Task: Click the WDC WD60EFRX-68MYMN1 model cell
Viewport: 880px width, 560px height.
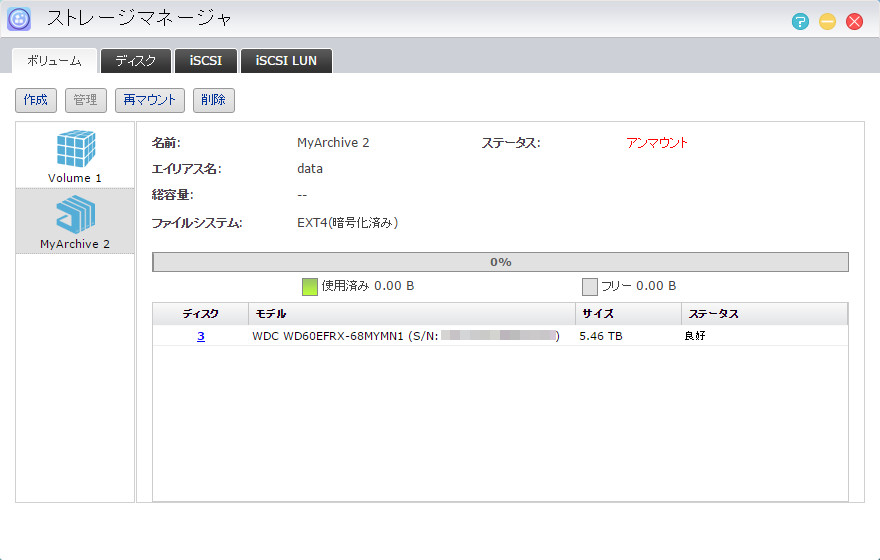Action: pos(406,336)
